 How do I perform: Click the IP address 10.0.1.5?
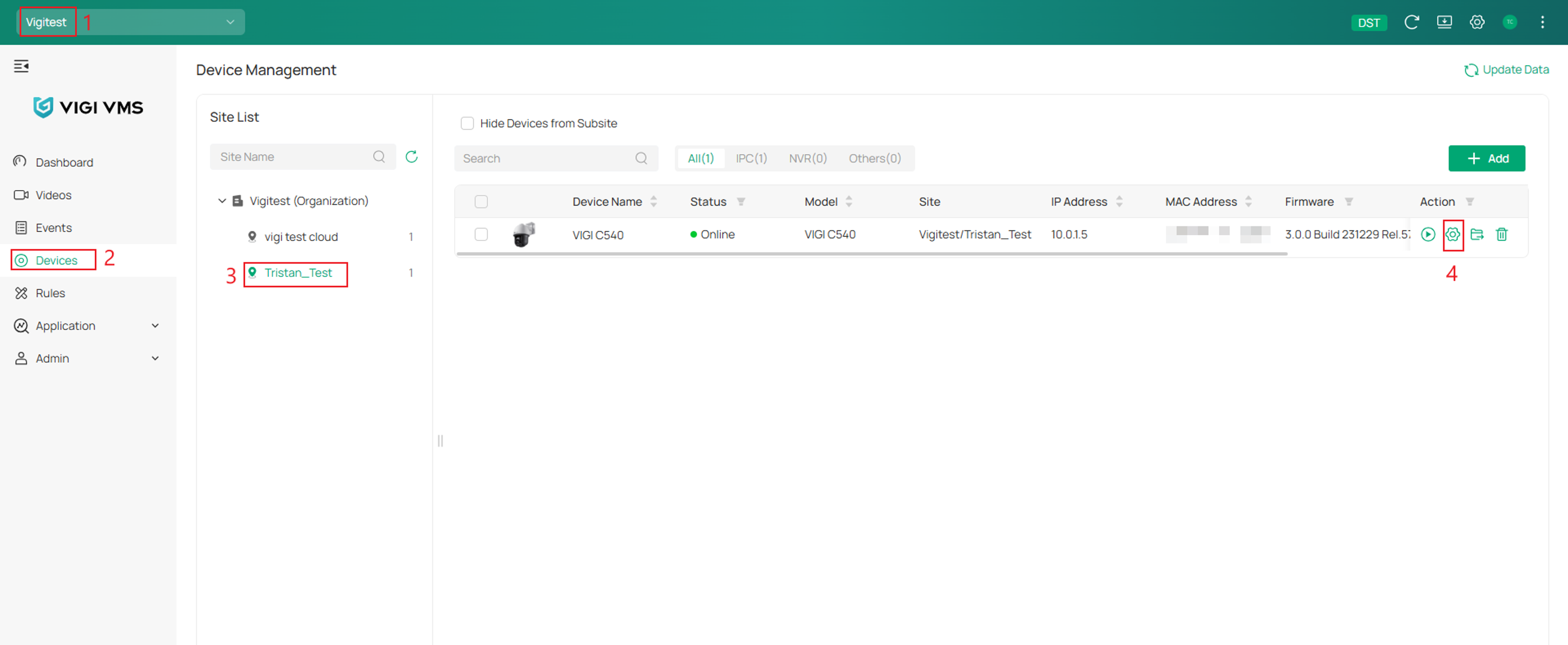[x=1069, y=234]
